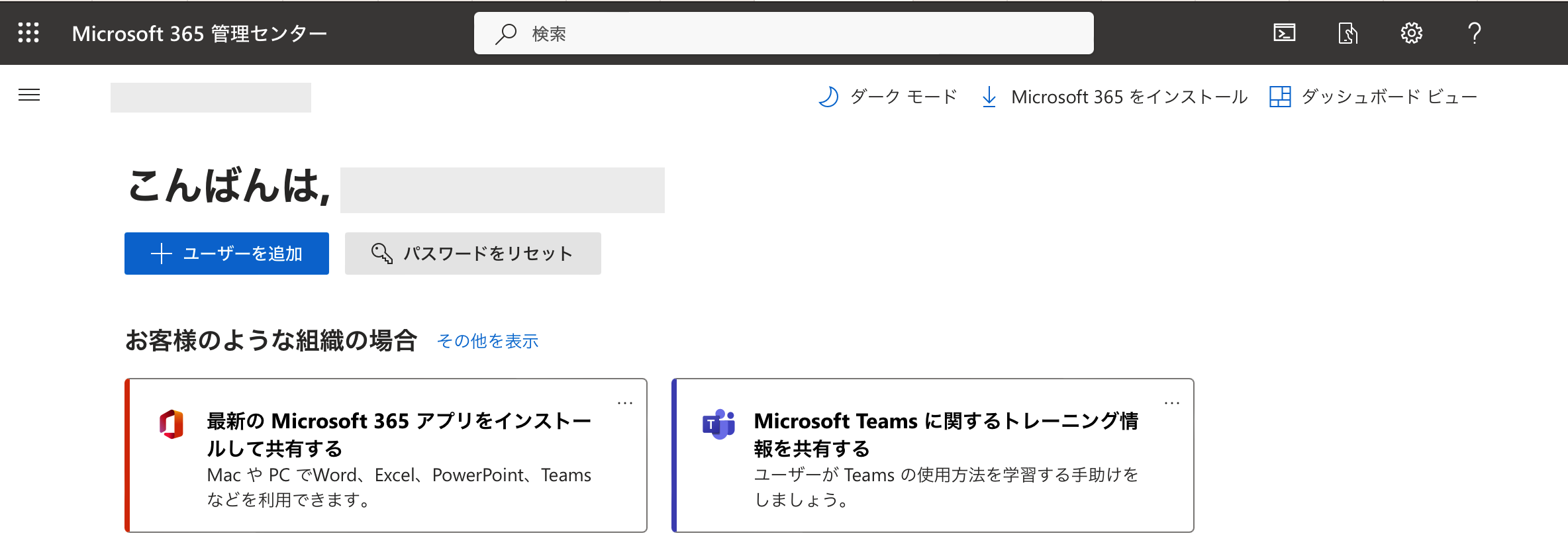Click the crescent moon dark mode icon

click(828, 97)
